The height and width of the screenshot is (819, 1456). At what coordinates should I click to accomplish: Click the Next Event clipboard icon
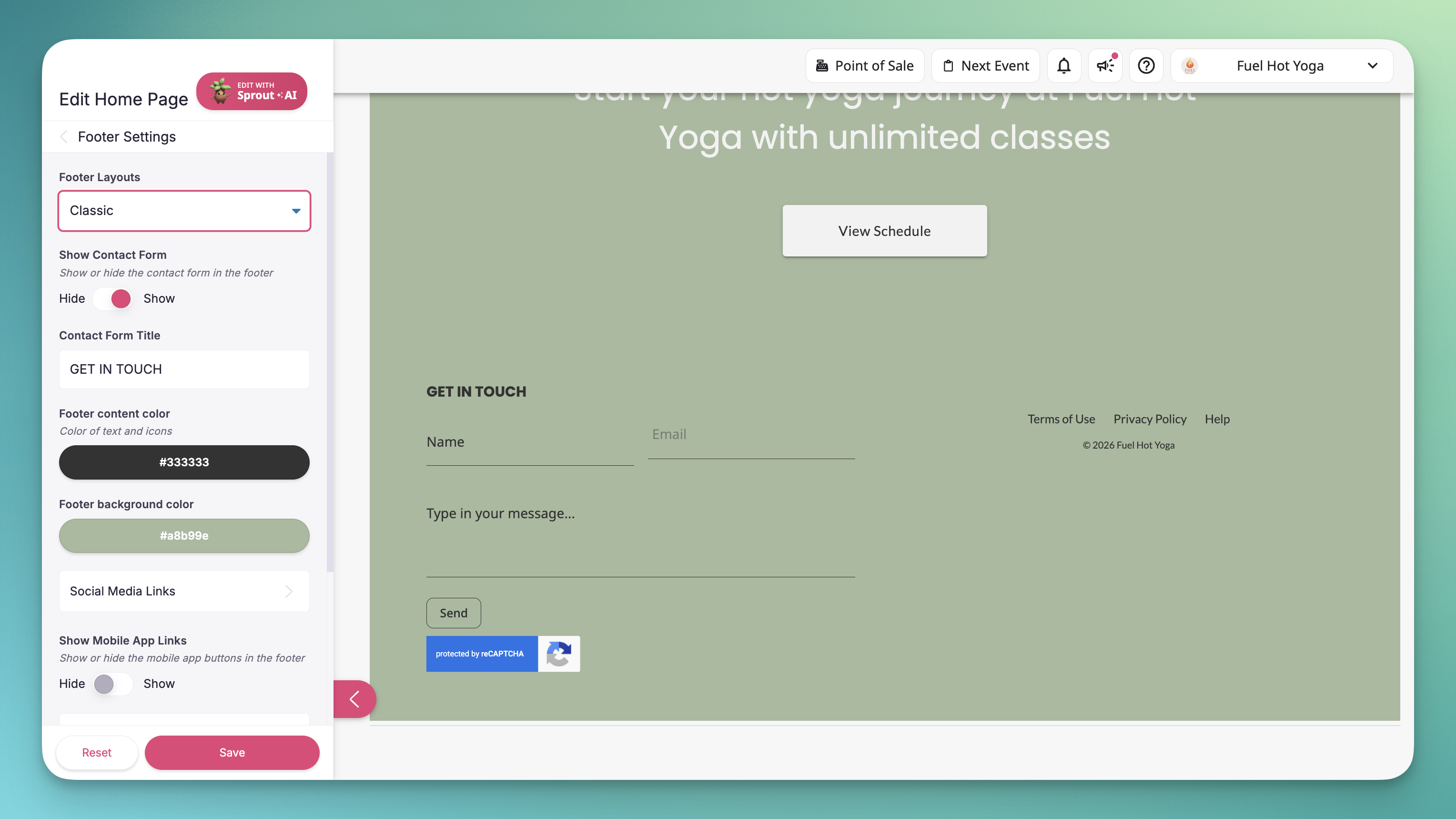(949, 66)
